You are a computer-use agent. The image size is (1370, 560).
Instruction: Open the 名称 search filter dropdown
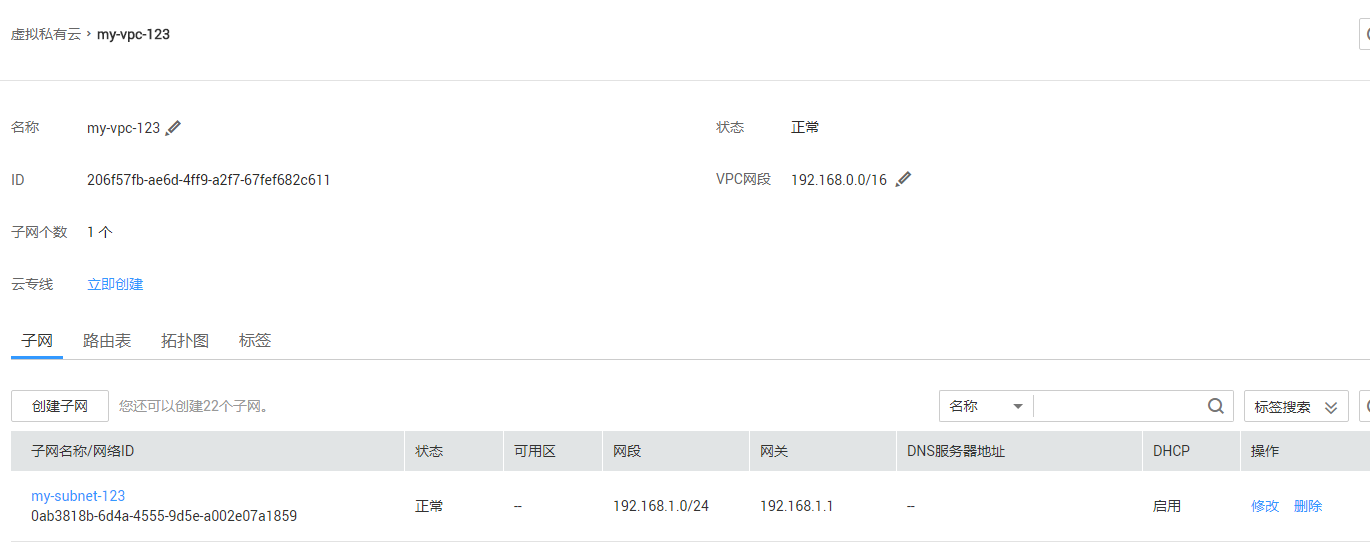pyautogui.click(x=986, y=406)
